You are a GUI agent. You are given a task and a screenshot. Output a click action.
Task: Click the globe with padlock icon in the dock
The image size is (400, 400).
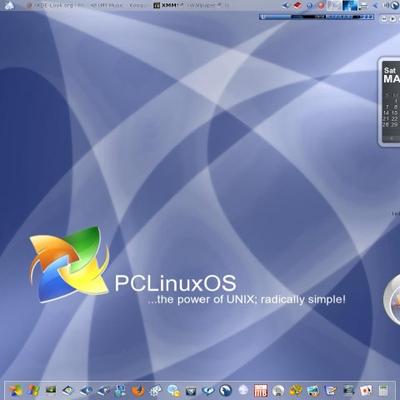point(174,391)
